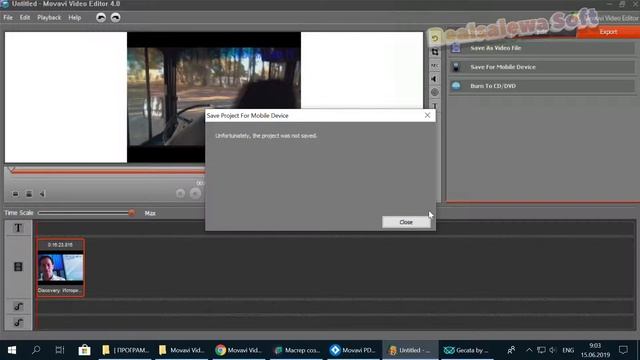Open Windows taskbar search
Image resolution: width=640 pixels, height=360 pixels.
click(x=36, y=350)
